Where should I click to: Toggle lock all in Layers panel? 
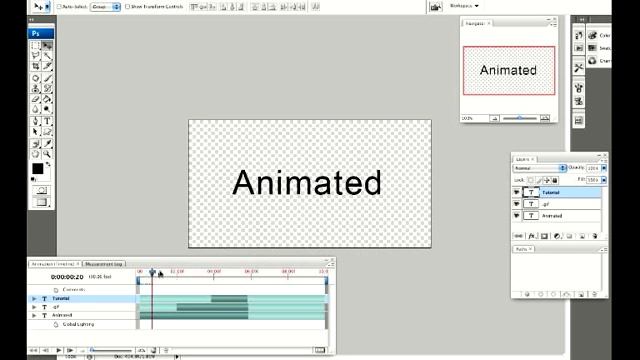[555, 180]
